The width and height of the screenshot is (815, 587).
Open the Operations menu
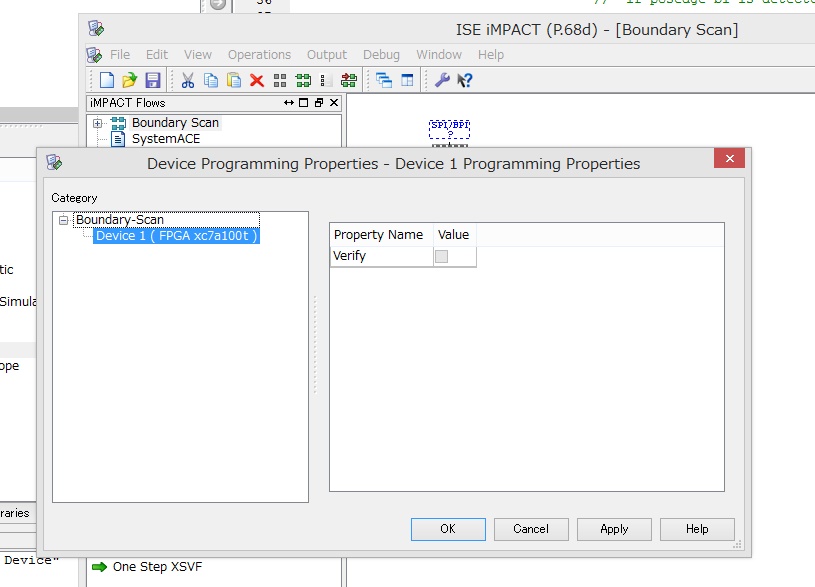pyautogui.click(x=259, y=55)
